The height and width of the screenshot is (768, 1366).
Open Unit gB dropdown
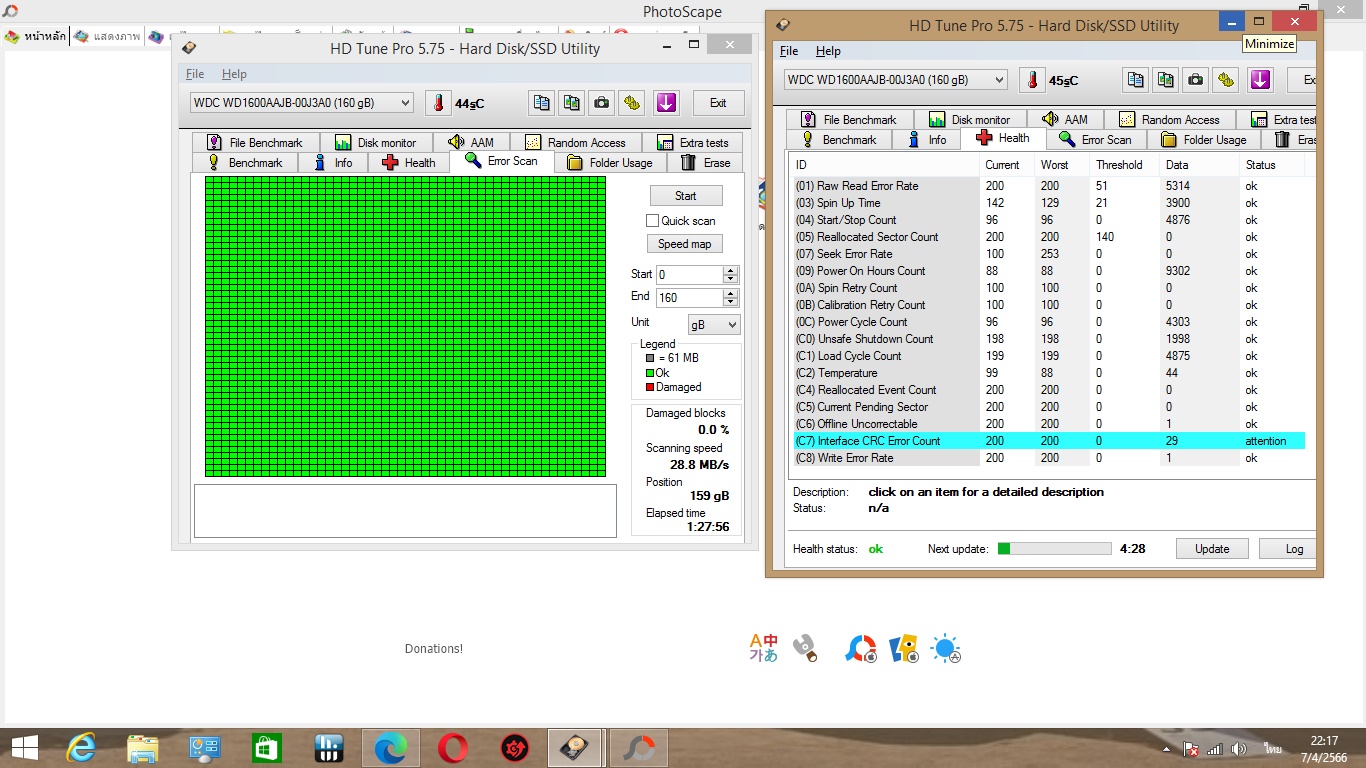pos(714,325)
